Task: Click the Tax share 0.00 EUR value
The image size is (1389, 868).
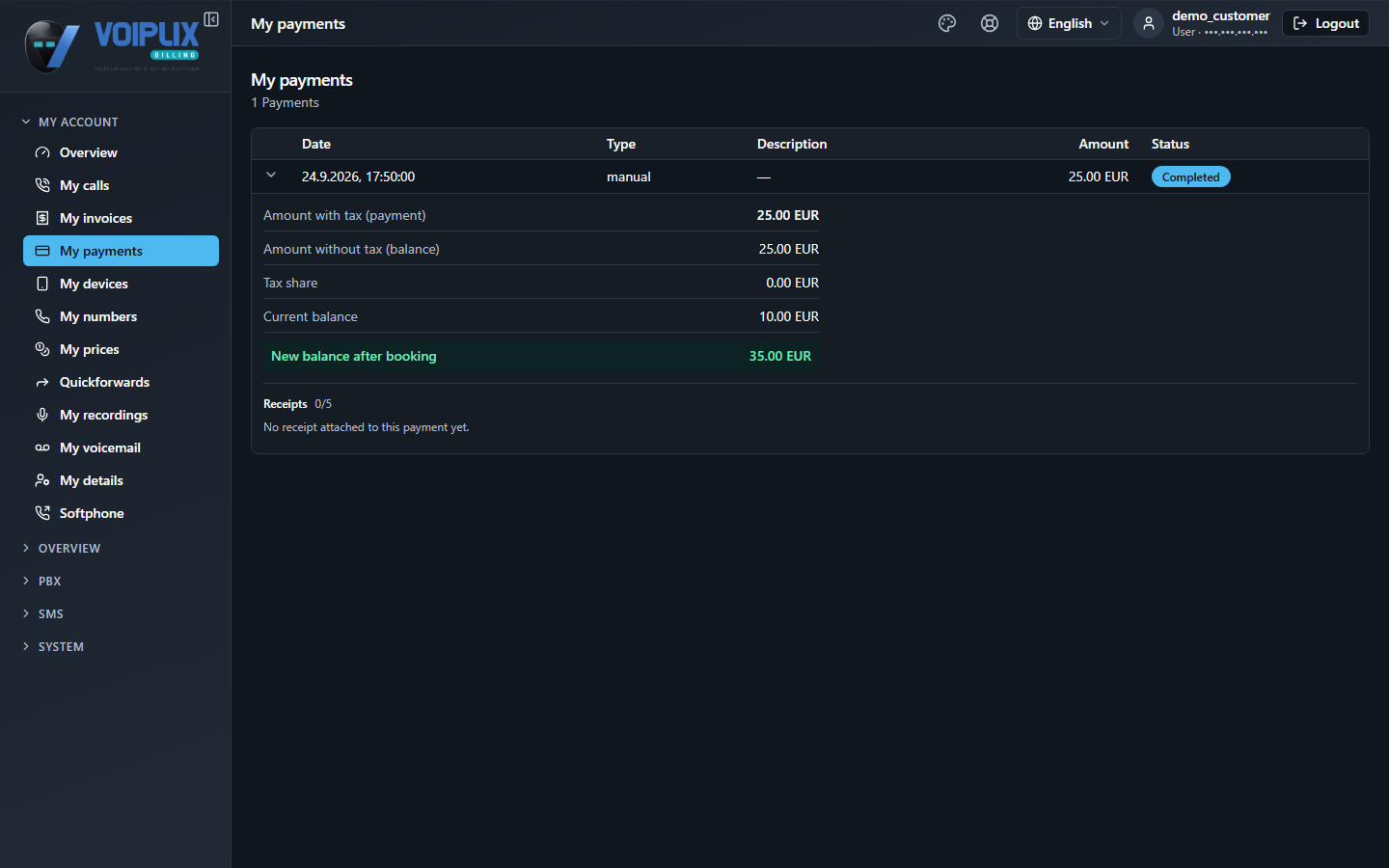Action: click(x=793, y=283)
